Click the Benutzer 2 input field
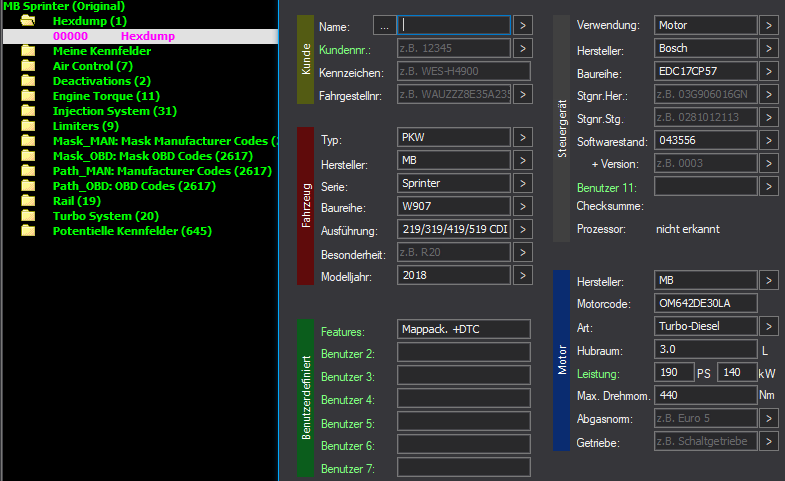The height and width of the screenshot is (481, 785). pos(464,352)
